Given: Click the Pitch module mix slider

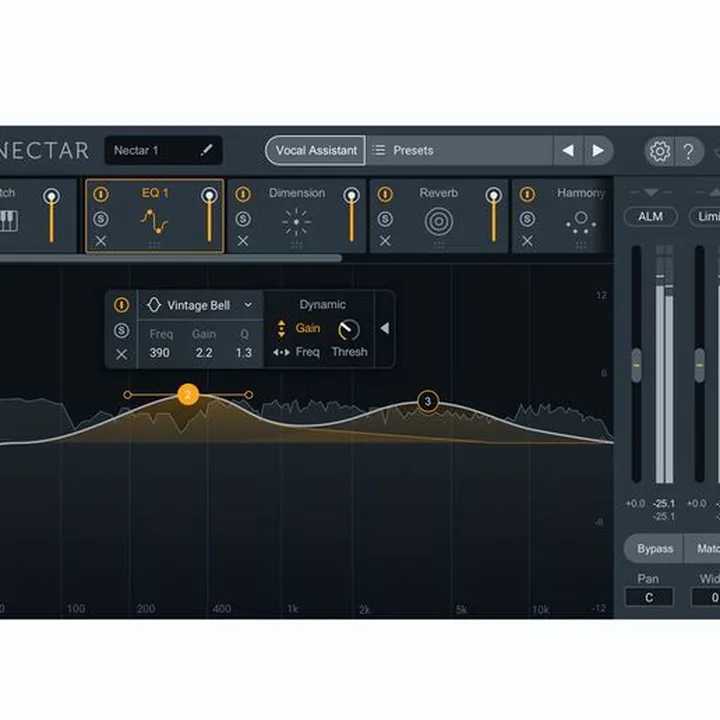Looking at the screenshot, I should click(51, 216).
